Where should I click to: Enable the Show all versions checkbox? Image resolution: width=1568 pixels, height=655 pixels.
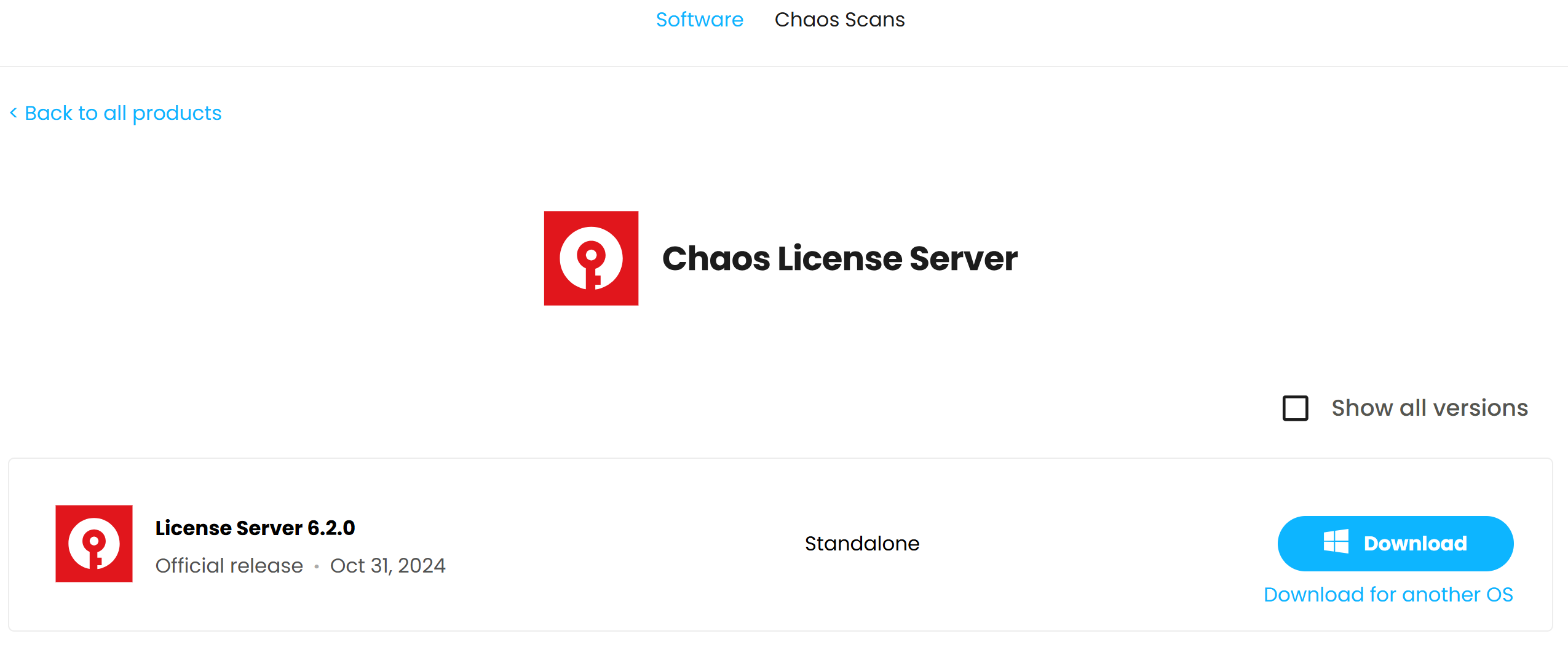(1295, 408)
